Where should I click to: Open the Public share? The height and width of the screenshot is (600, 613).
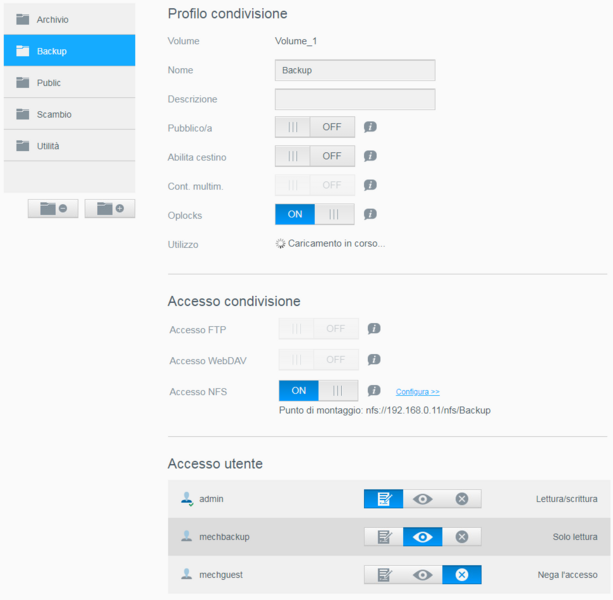pos(67,83)
